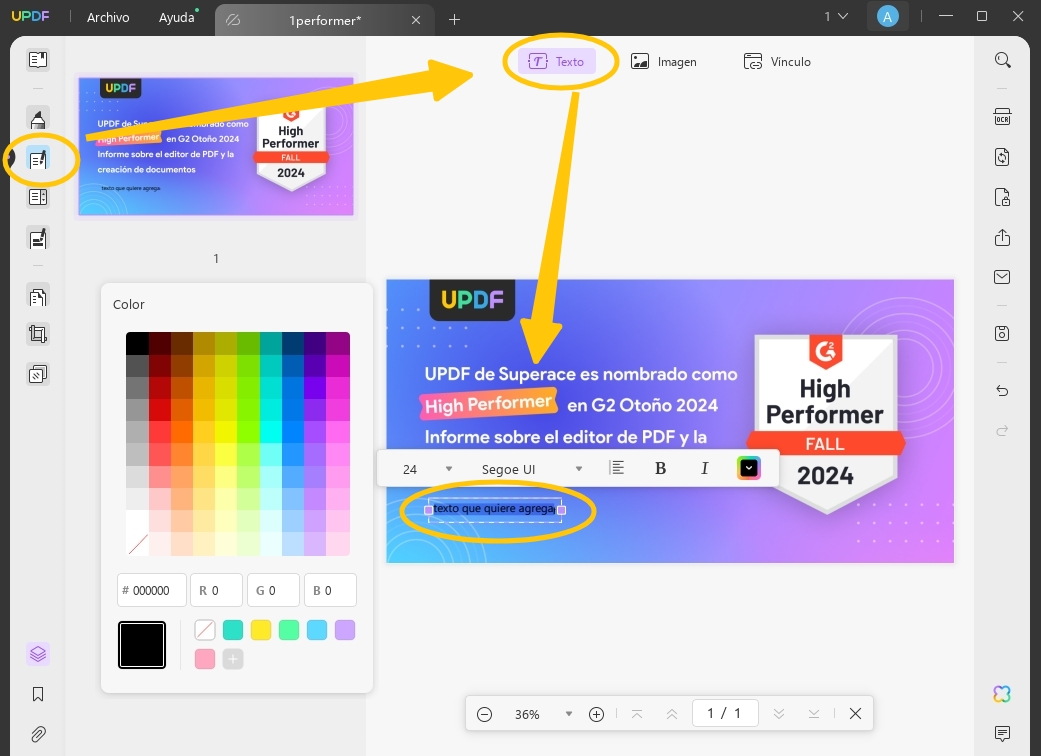Click the Imagen button in the top toolbar

(x=664, y=61)
